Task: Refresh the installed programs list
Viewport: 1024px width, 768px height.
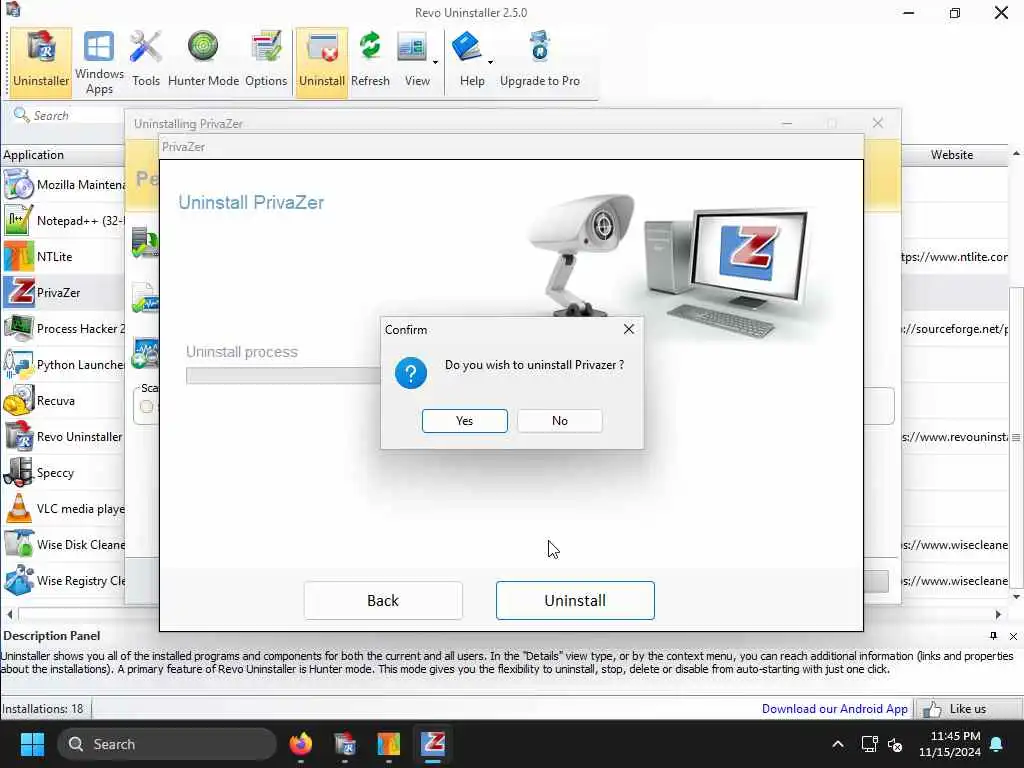Action: (370, 61)
